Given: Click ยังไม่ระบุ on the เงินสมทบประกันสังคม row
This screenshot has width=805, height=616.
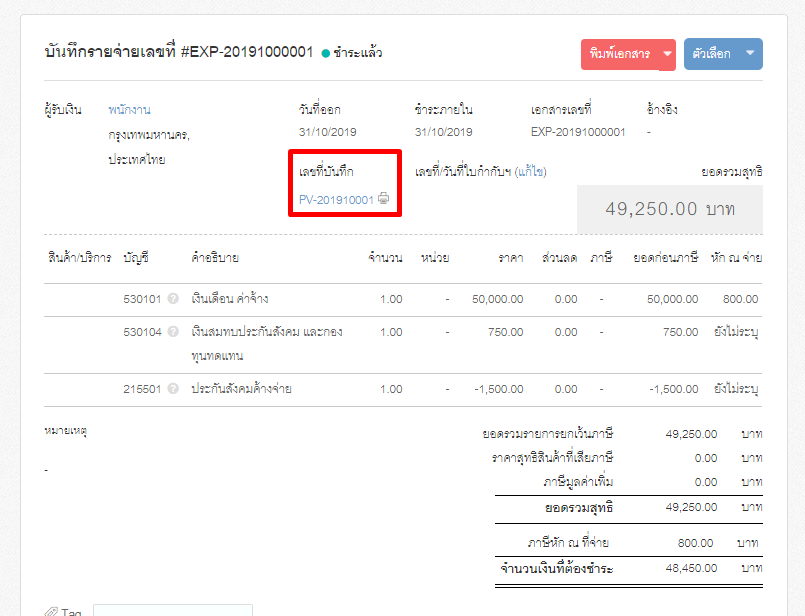Looking at the screenshot, I should pos(737,333).
